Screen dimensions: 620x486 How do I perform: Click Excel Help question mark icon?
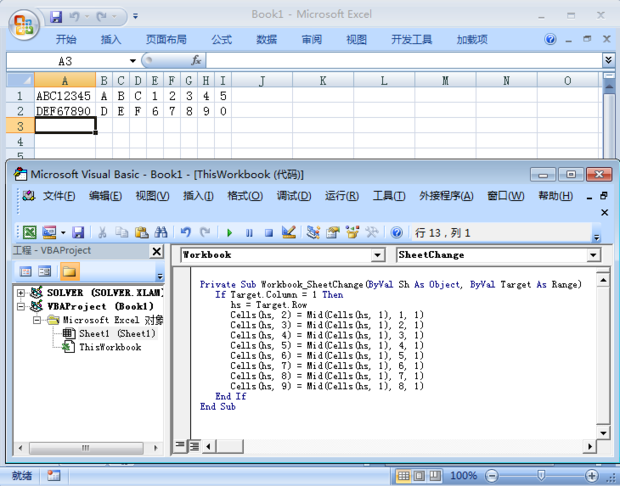[550, 39]
